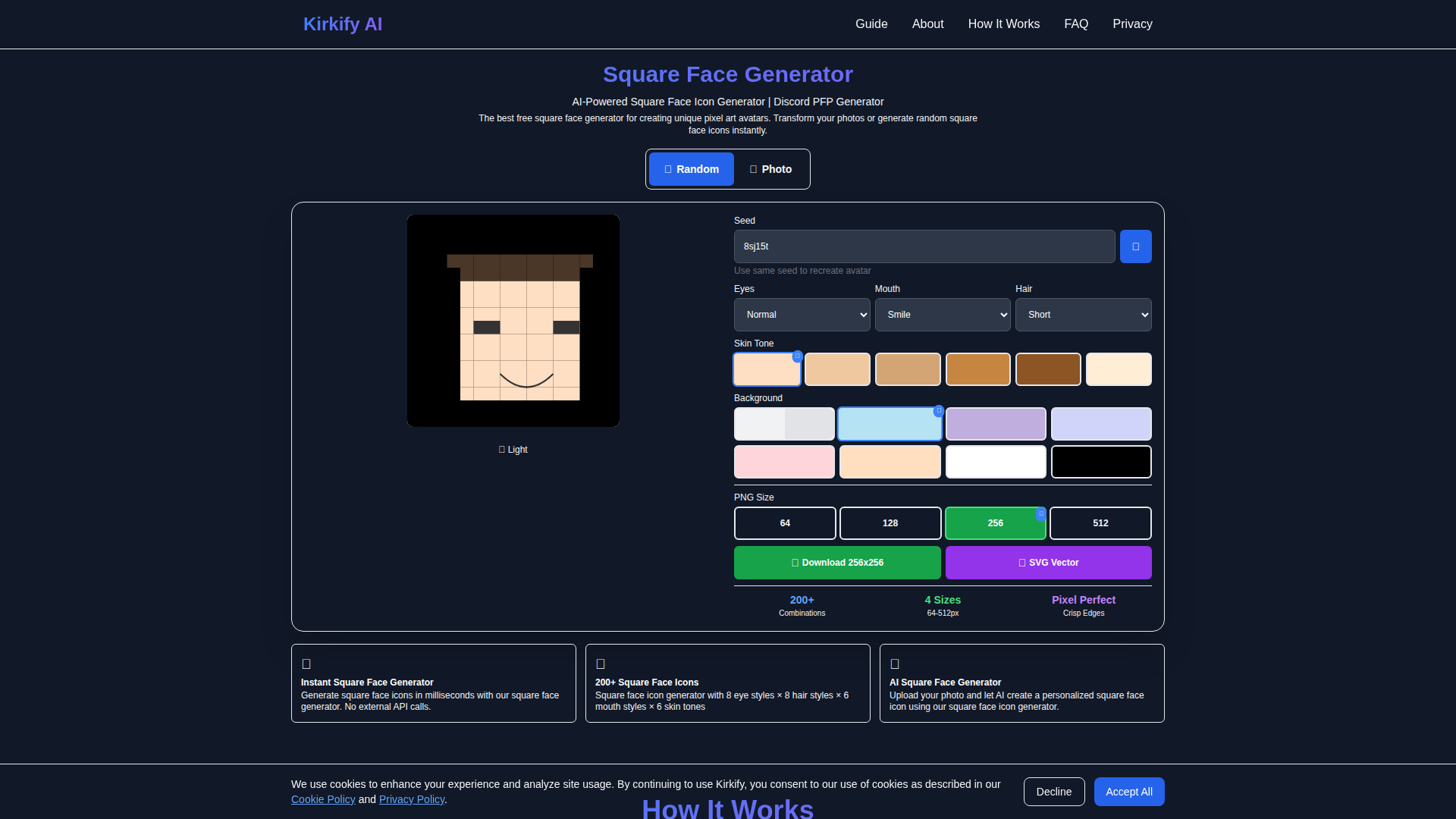
Task: Switch to the Photo mode tab
Action: point(770,169)
